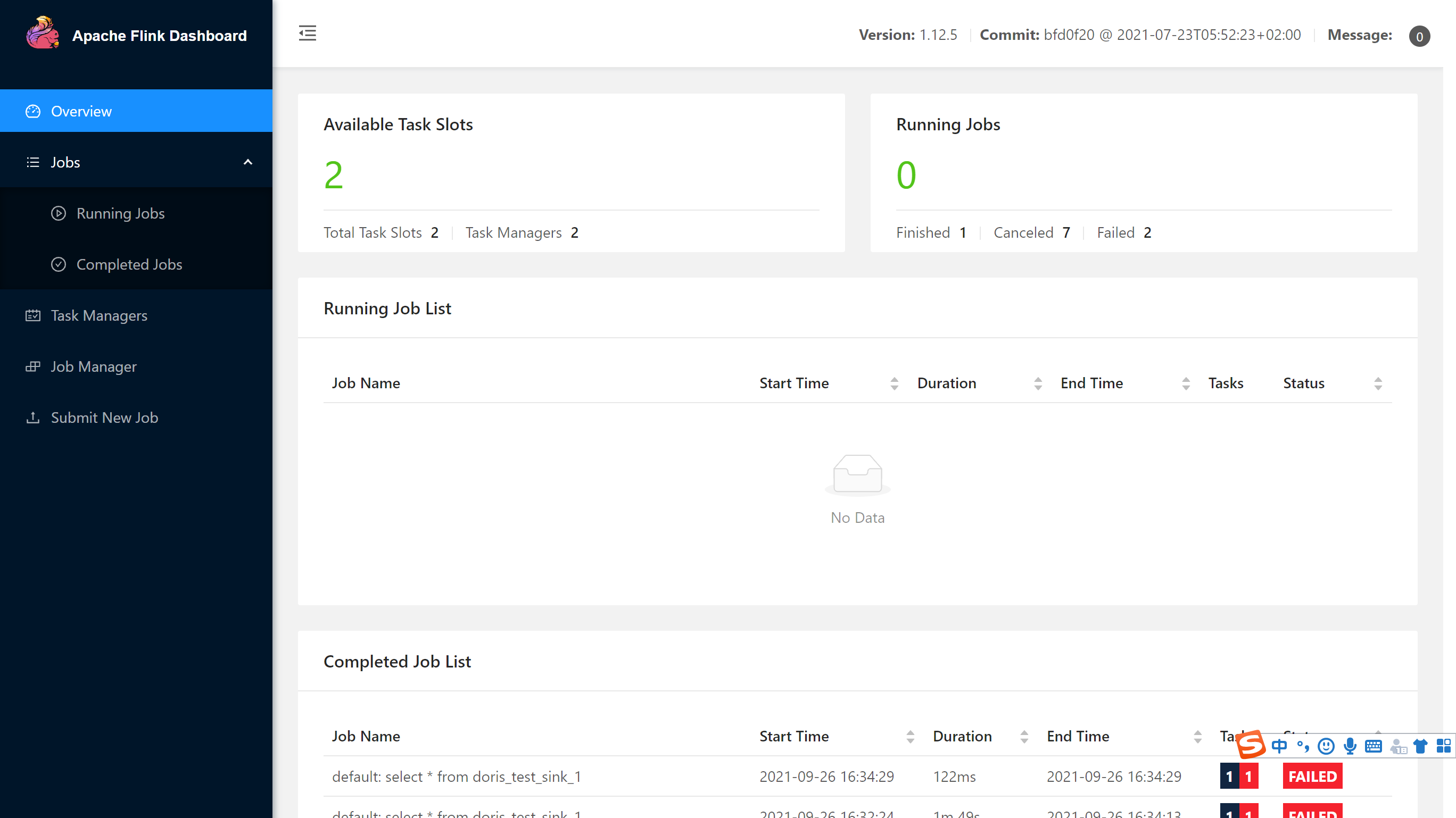Open the IME skin shirt icon
The width and height of the screenshot is (1456, 818).
[1420, 746]
